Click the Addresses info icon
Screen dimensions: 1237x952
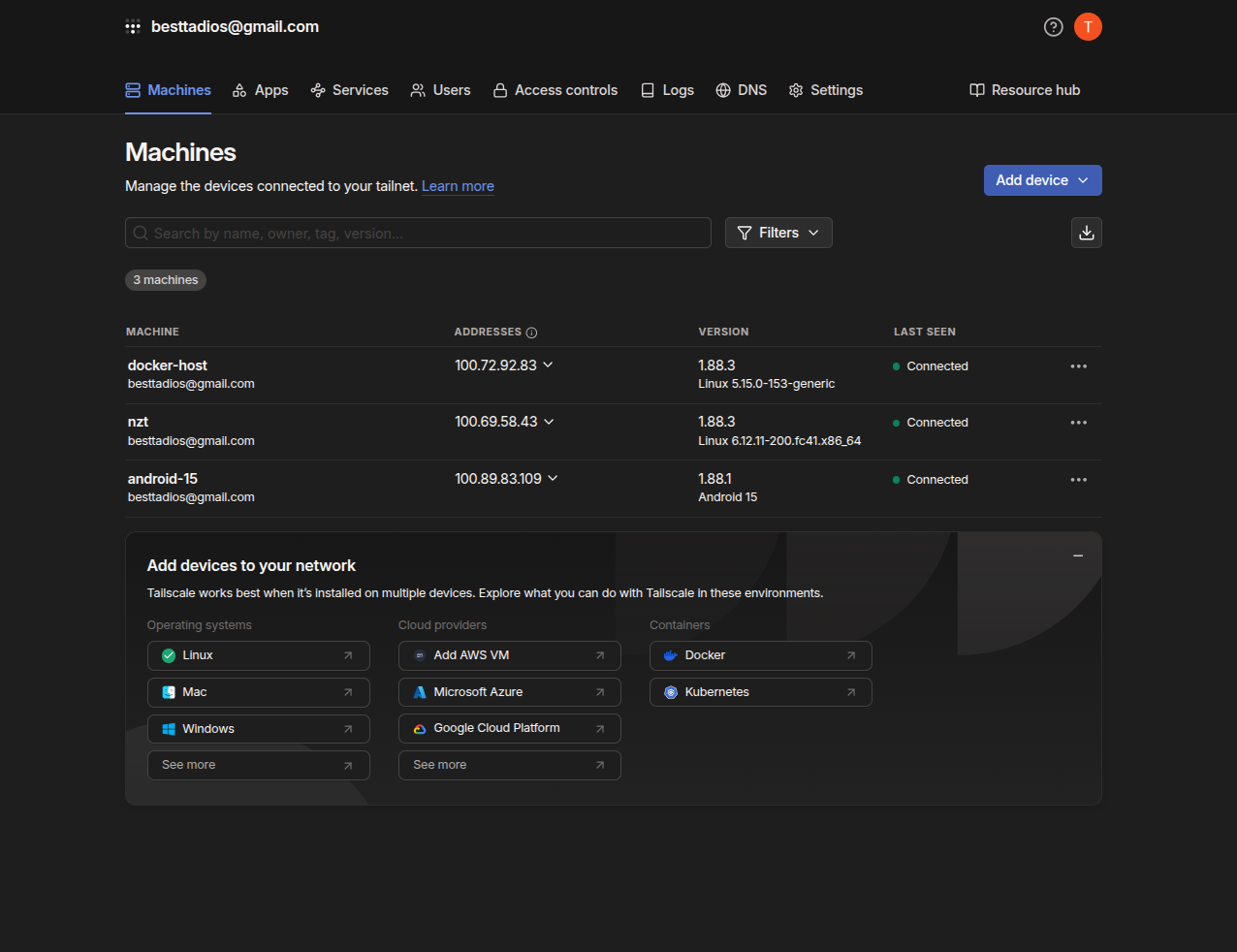[531, 333]
